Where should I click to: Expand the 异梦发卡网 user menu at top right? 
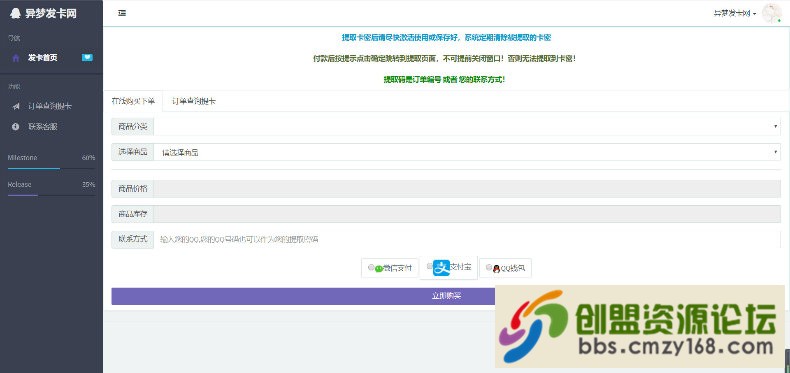click(x=735, y=14)
